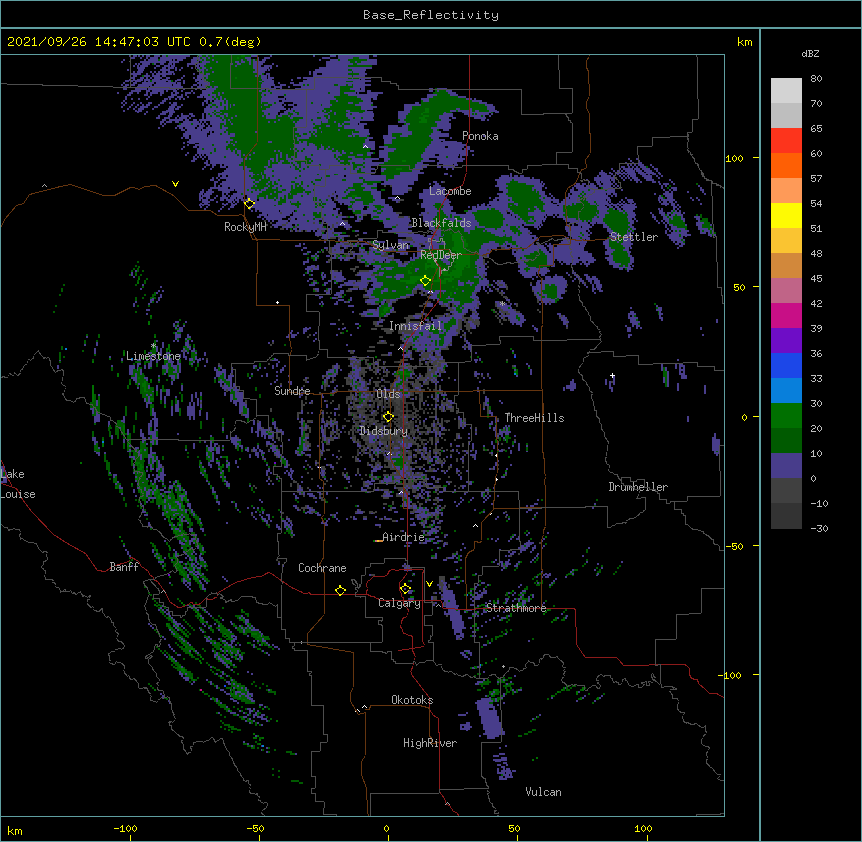Viewport: 862px width, 842px height.
Task: Pick the blue 33-36 dBZ legend color
Action: (x=786, y=365)
